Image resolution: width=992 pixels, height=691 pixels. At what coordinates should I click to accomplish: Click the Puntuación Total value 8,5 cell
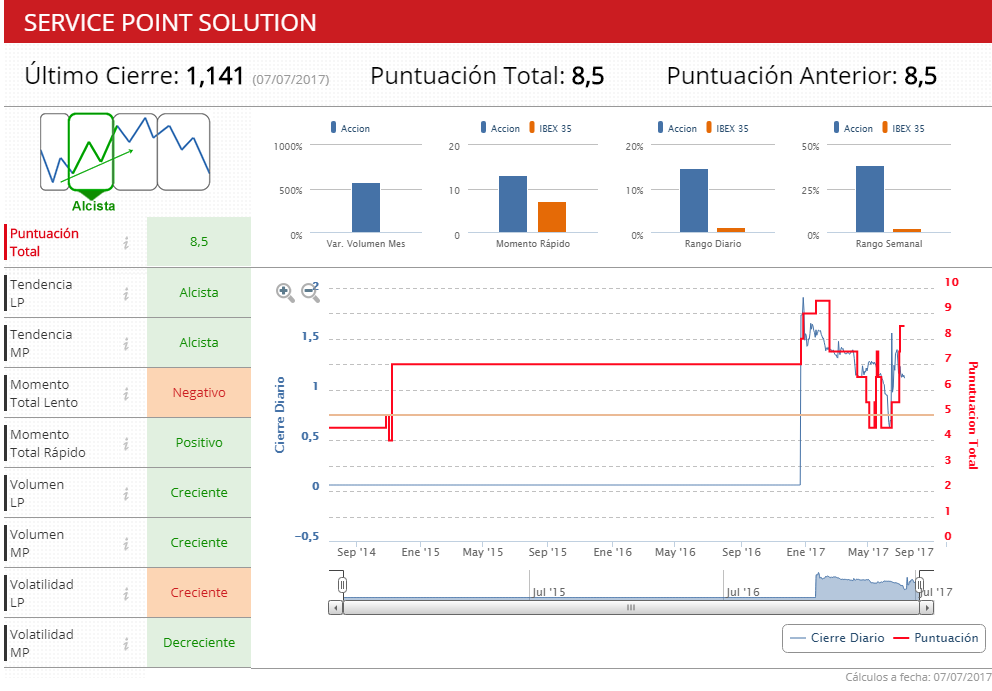coord(199,242)
